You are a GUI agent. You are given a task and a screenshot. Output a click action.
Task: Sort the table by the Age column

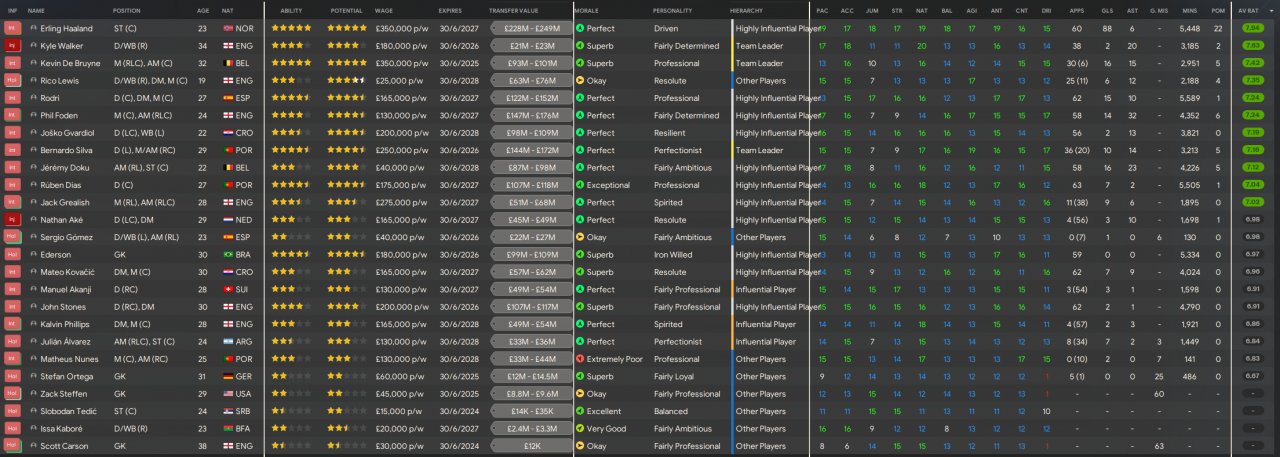203,10
